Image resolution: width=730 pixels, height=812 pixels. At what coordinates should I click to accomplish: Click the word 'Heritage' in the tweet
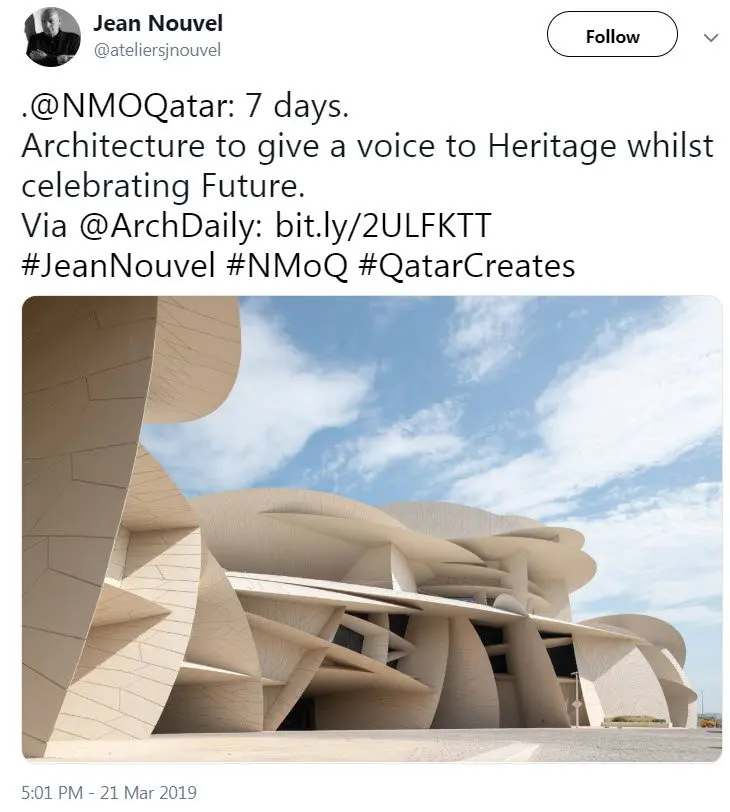point(552,147)
